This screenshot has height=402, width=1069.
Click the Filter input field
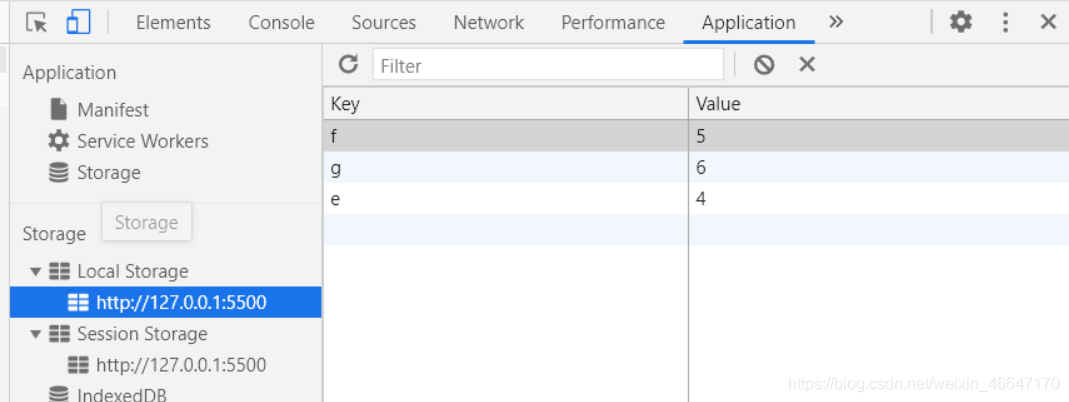pyautogui.click(x=548, y=65)
